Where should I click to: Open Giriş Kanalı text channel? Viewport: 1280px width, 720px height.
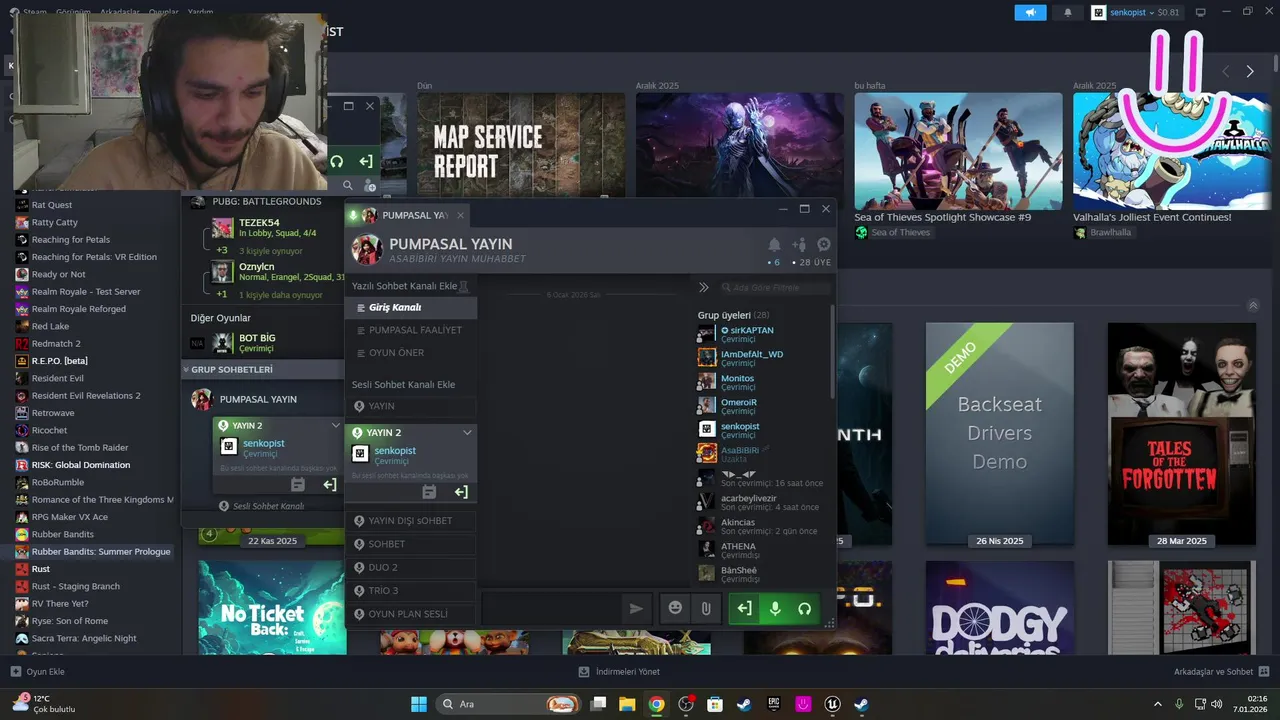coord(411,307)
